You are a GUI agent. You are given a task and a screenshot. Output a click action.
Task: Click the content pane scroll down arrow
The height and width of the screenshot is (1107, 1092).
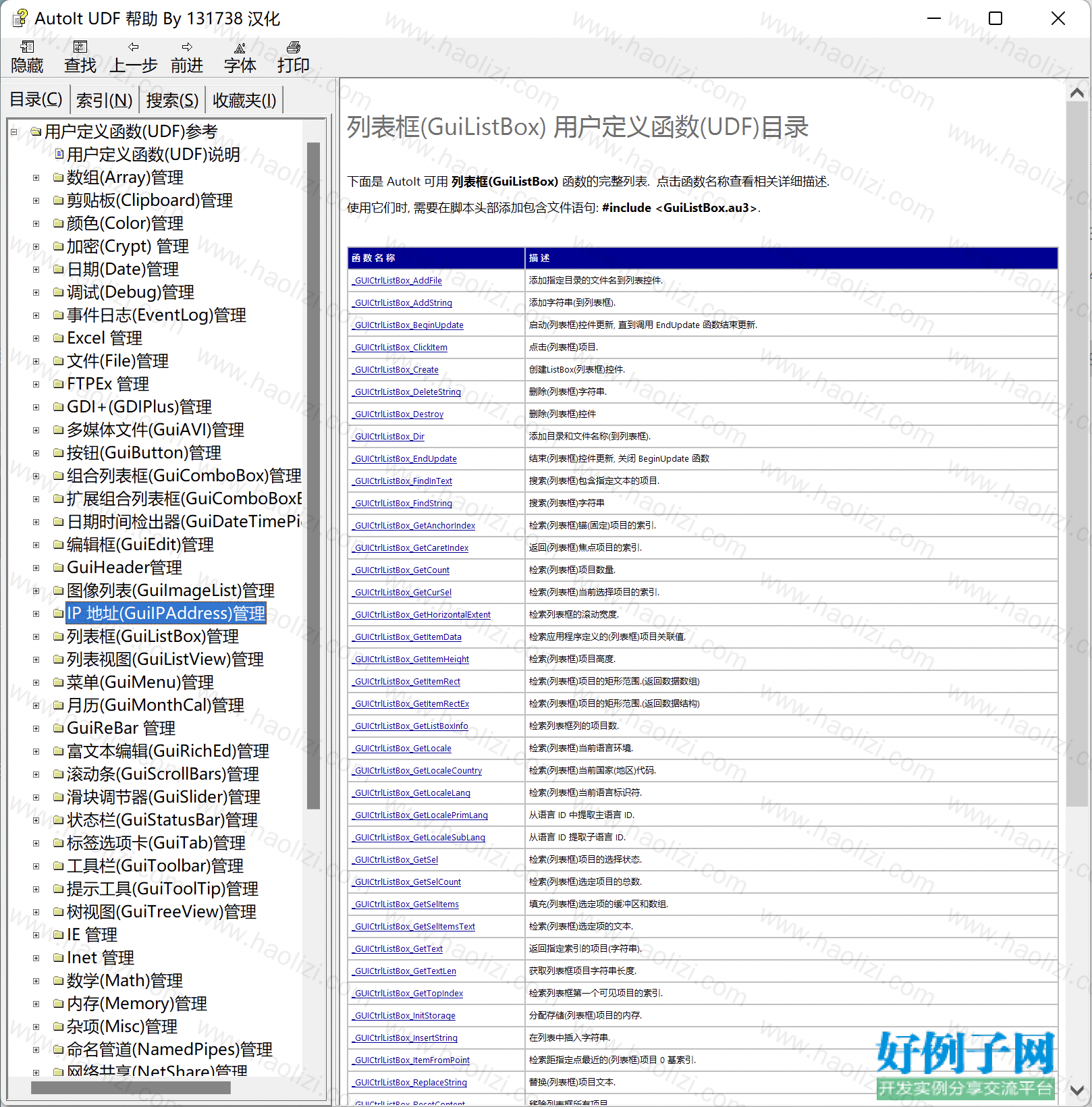click(x=1077, y=1089)
